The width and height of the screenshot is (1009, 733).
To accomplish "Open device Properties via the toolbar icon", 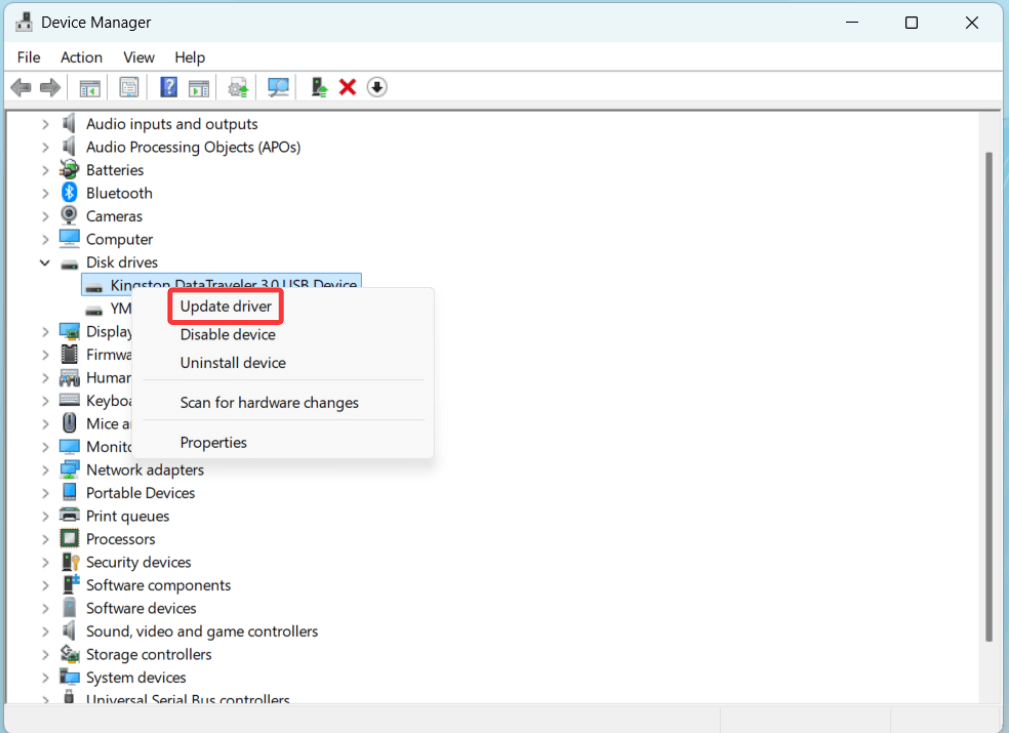I will tap(129, 87).
